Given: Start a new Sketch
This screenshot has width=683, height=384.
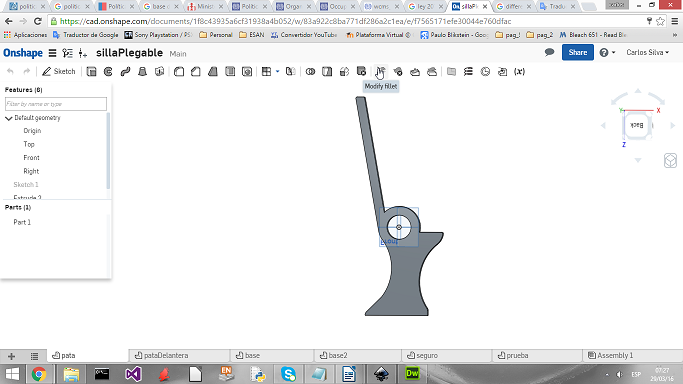Looking at the screenshot, I should point(59,71).
